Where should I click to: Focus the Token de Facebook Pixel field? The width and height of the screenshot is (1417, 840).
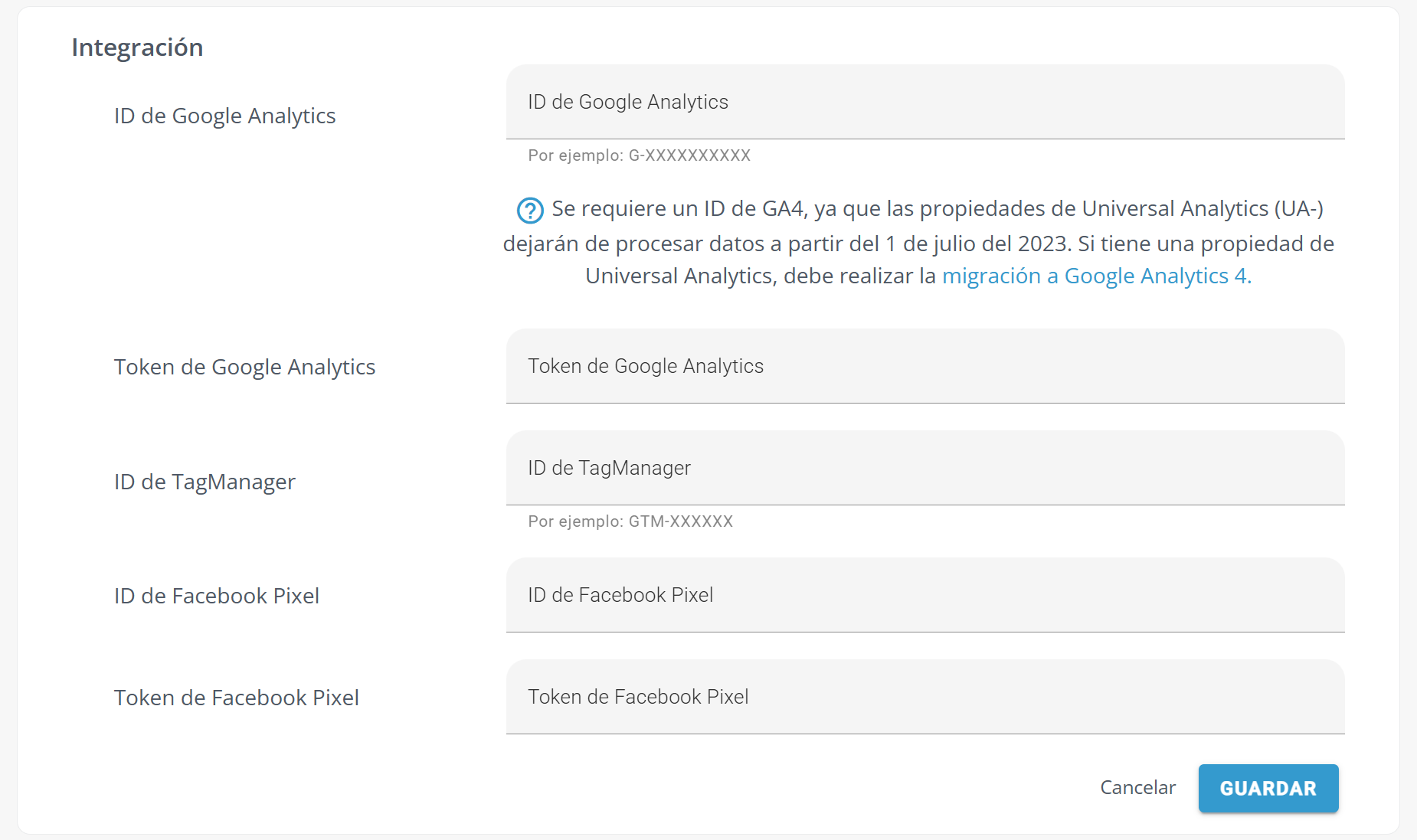925,697
